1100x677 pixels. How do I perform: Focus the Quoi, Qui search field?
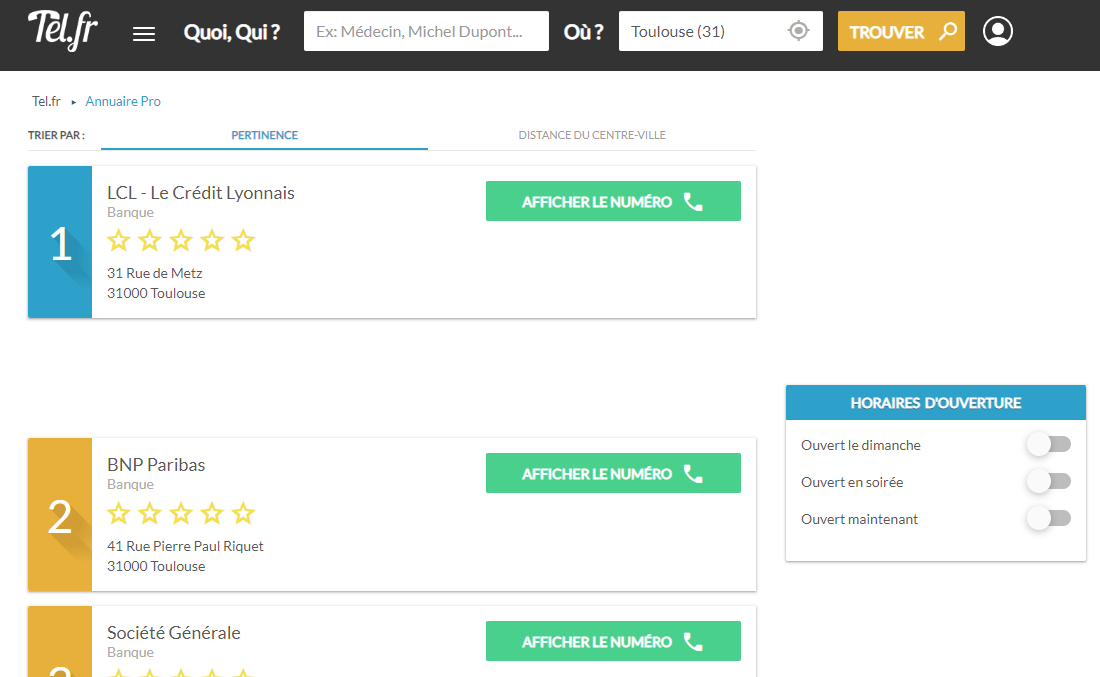(426, 31)
